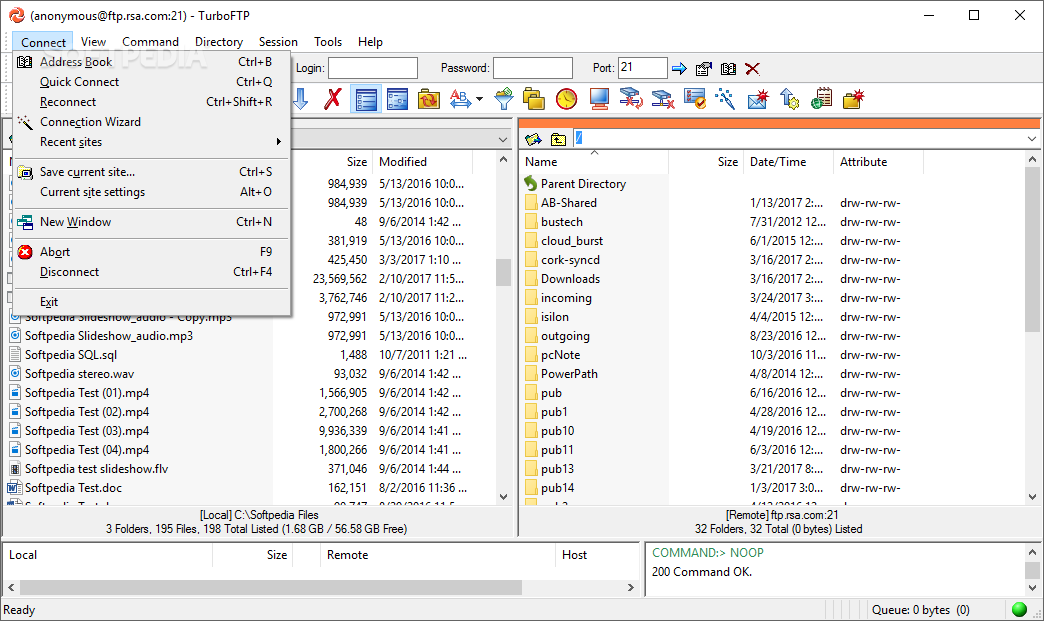The width and height of the screenshot is (1044, 621).
Task: Select the tree view layout icon
Action: pyautogui.click(x=397, y=99)
